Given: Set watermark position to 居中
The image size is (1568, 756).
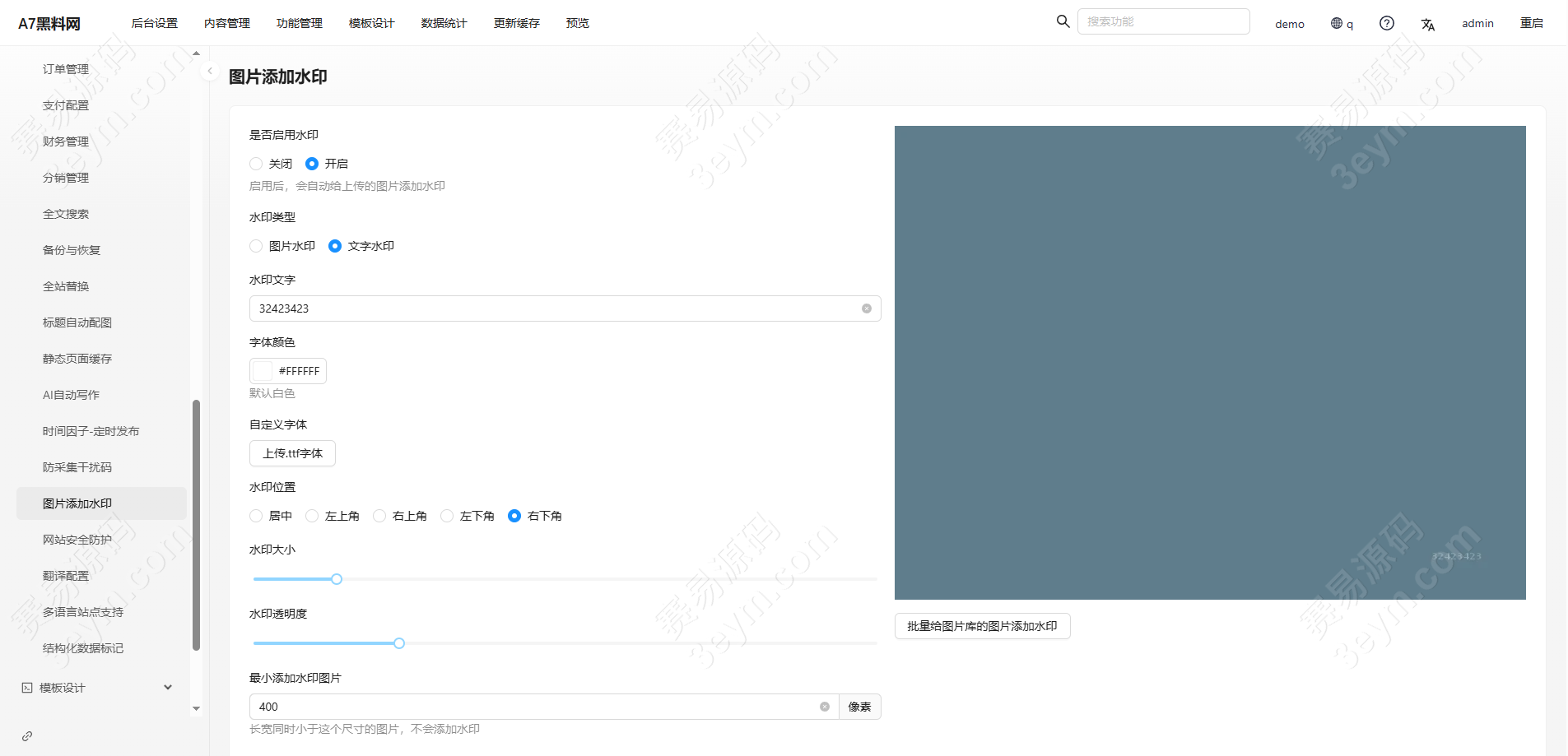Looking at the screenshot, I should tap(256, 516).
